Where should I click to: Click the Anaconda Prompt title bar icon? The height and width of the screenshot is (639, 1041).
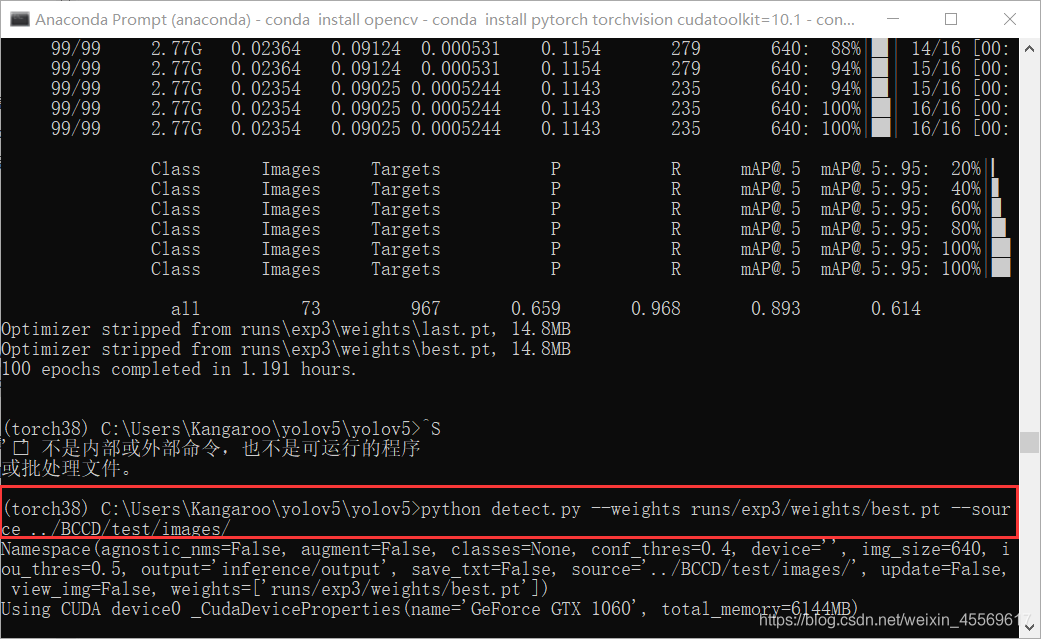(x=19, y=19)
